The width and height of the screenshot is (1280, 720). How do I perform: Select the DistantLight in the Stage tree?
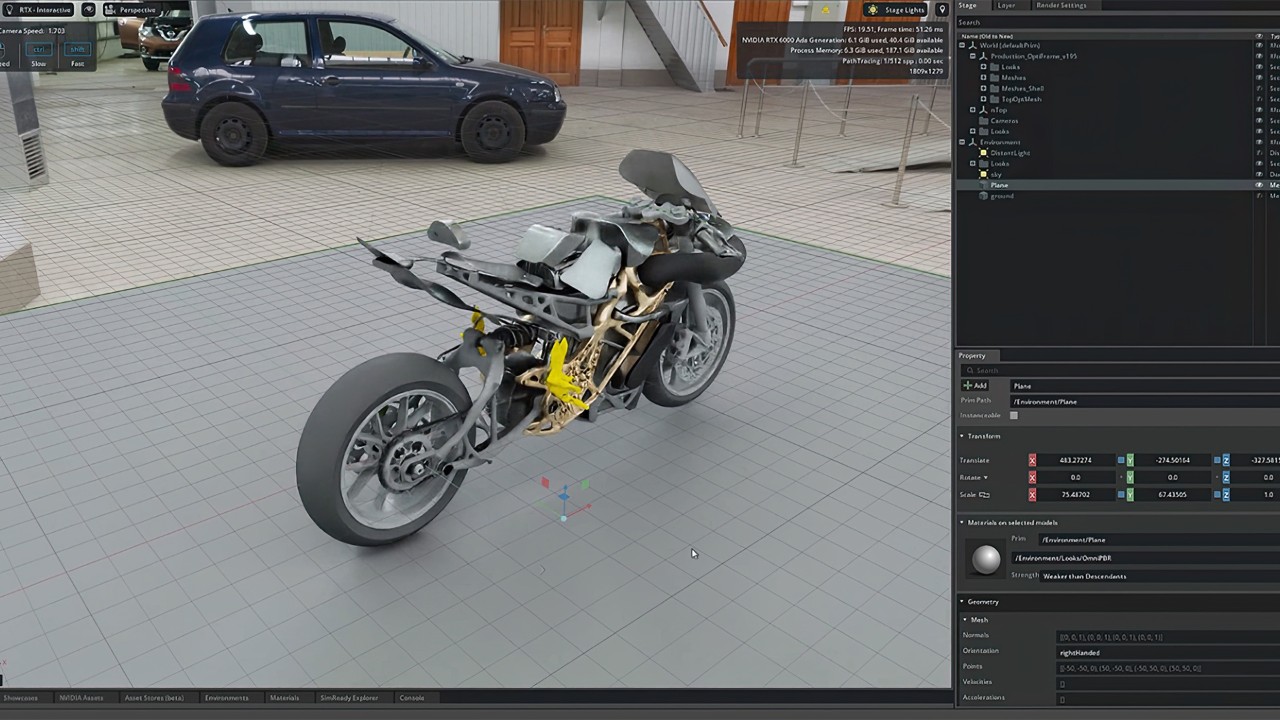1010,153
